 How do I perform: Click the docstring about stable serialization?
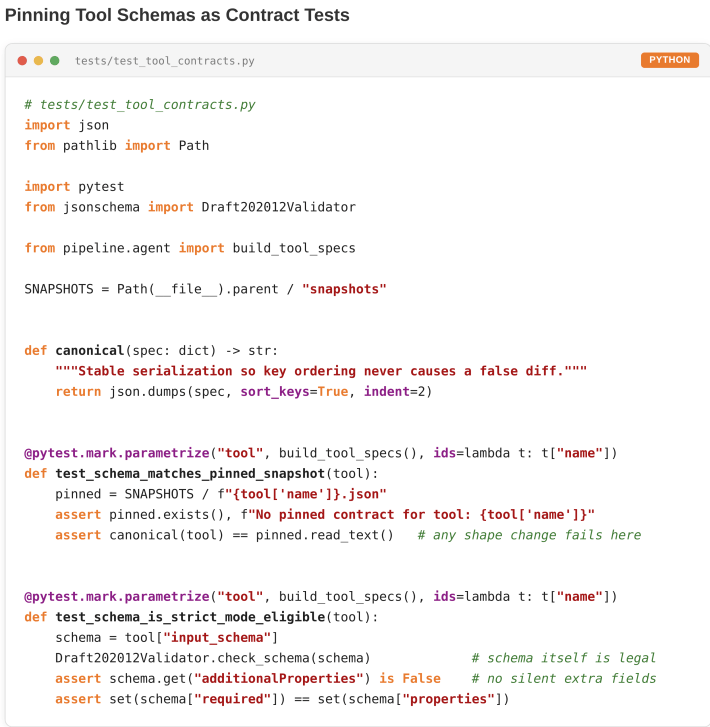[321, 371]
